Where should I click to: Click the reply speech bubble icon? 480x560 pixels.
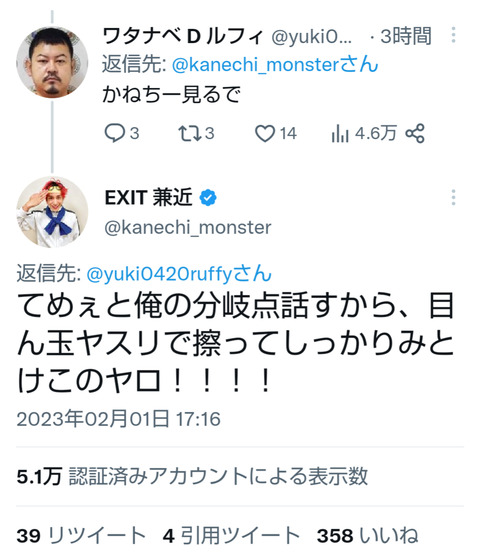[x=115, y=133]
